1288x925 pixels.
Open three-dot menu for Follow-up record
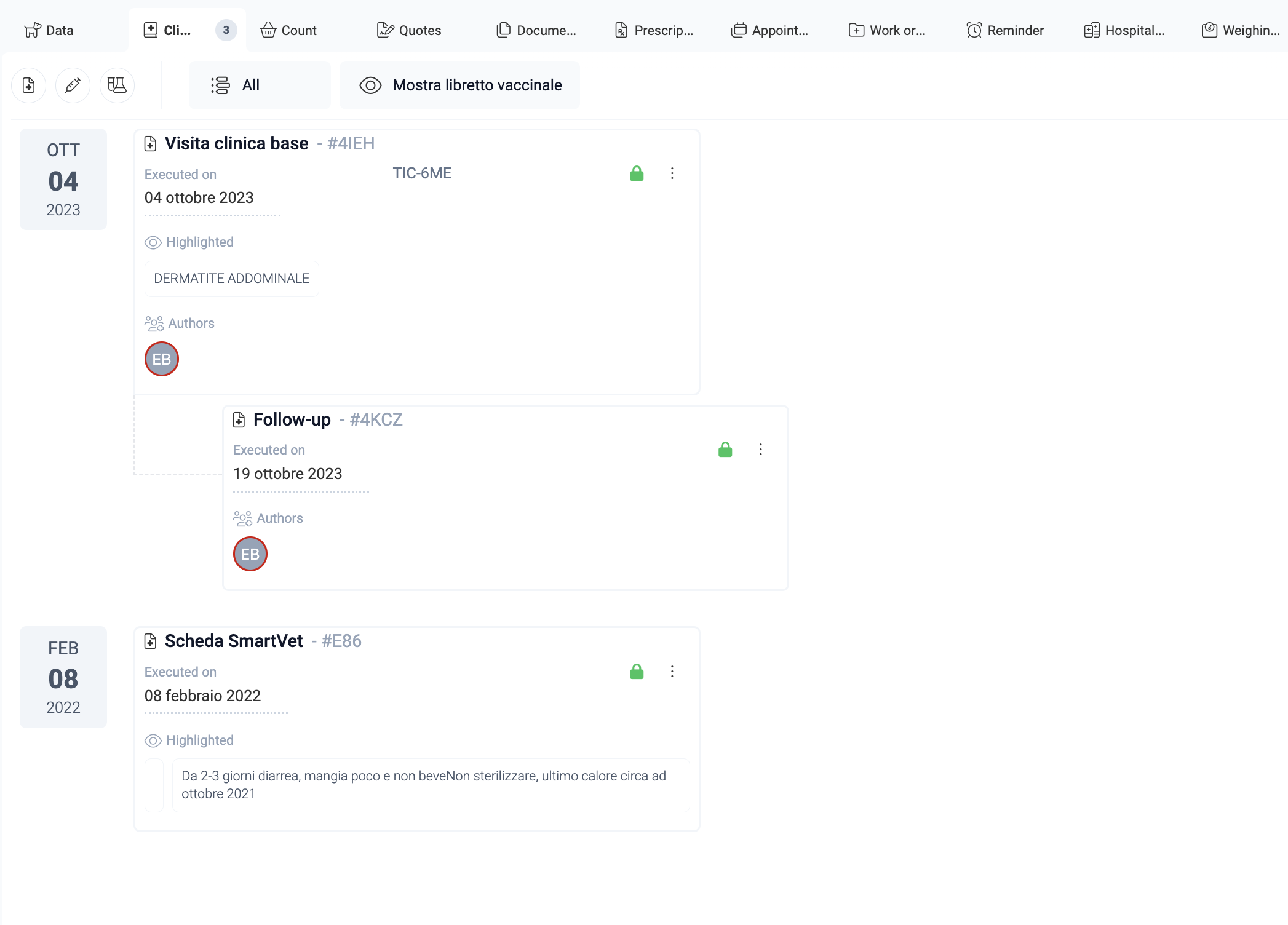point(761,450)
